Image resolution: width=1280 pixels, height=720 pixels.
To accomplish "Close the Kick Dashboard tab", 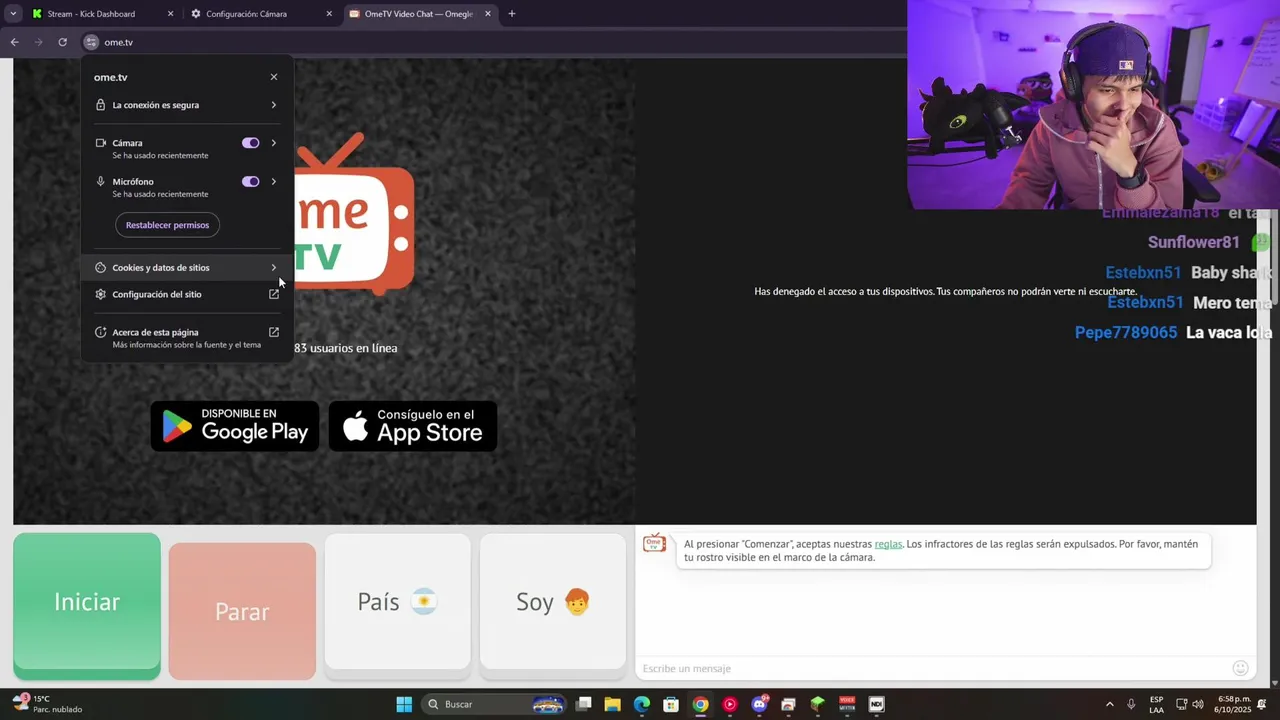I will [x=170, y=14].
